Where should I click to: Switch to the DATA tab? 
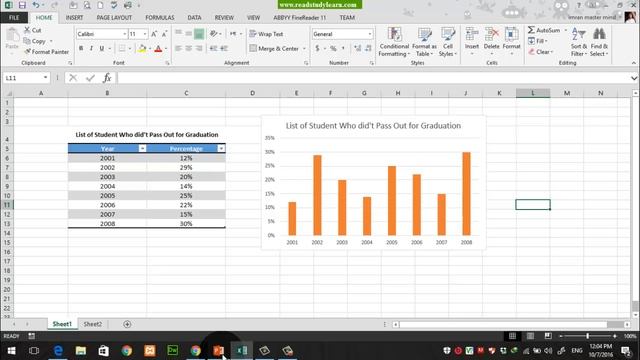tap(194, 18)
